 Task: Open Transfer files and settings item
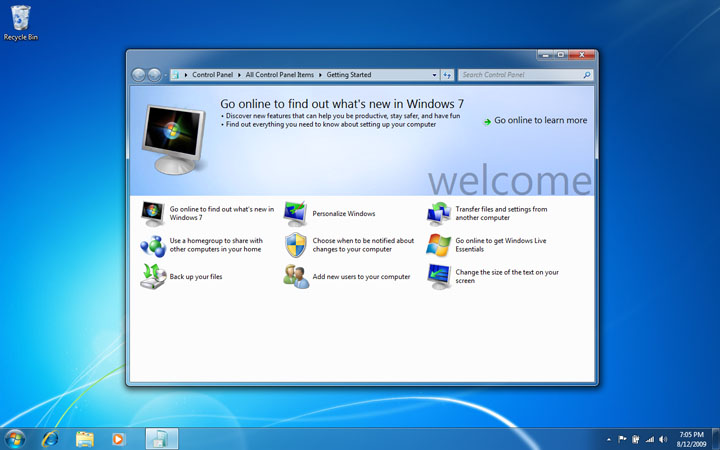[x=500, y=213]
